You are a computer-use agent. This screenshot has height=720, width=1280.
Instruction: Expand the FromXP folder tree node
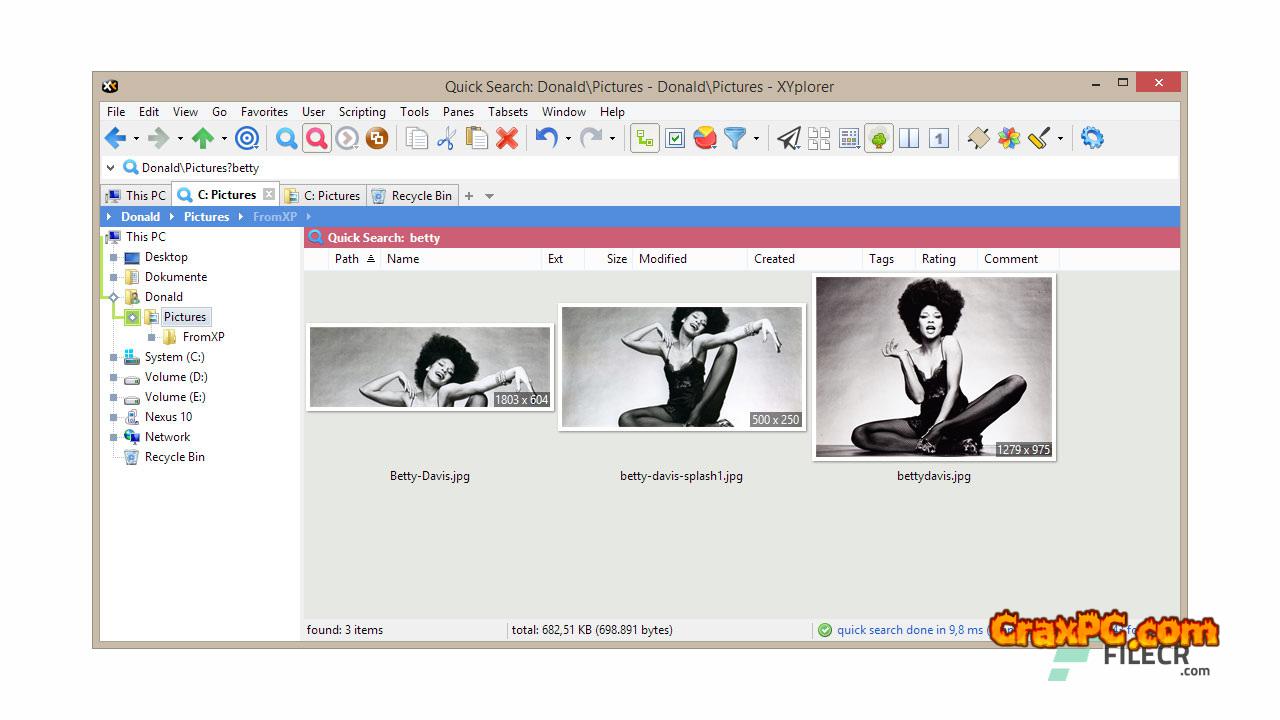[x=152, y=337]
